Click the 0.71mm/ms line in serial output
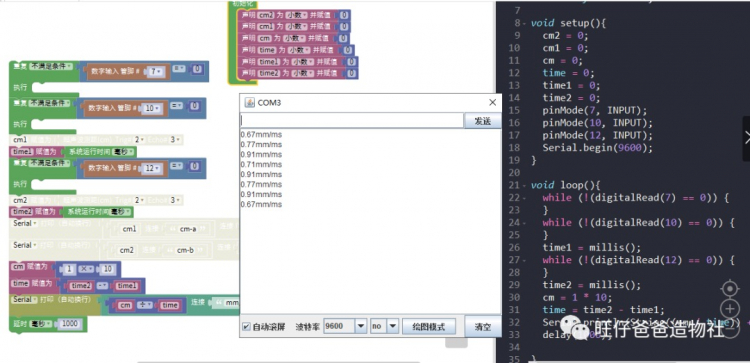This screenshot has height=363, width=750. 261,165
